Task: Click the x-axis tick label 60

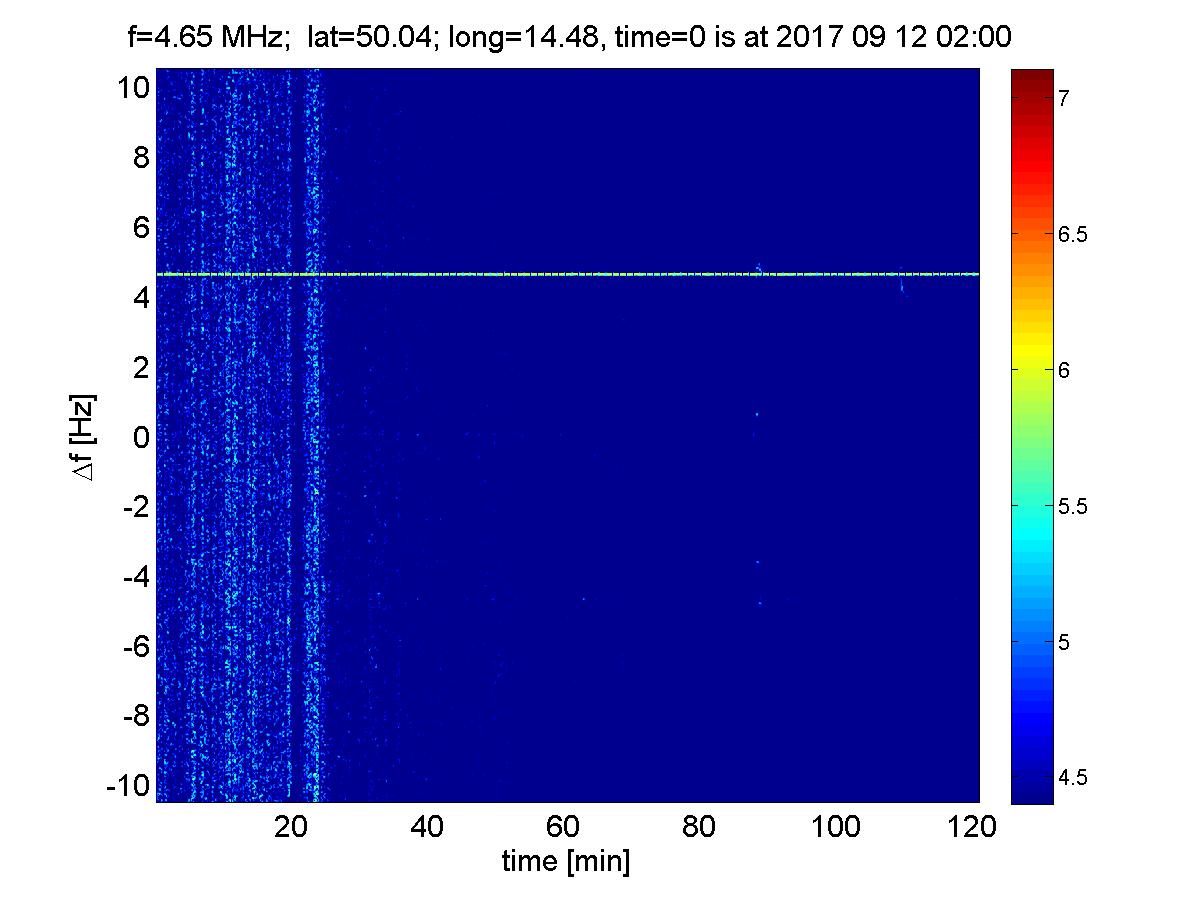Action: pyautogui.click(x=564, y=827)
